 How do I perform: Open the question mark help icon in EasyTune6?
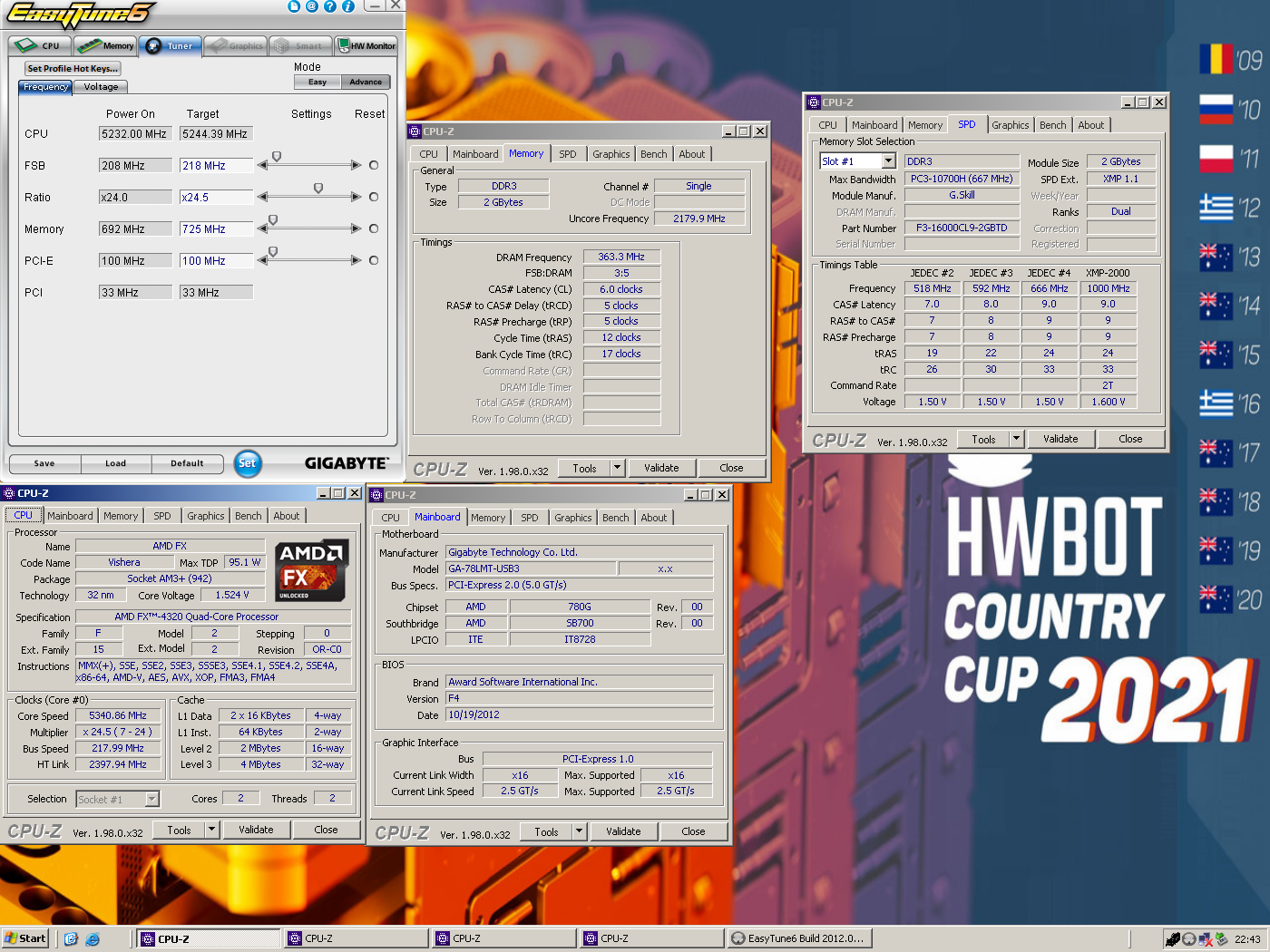[329, 6]
